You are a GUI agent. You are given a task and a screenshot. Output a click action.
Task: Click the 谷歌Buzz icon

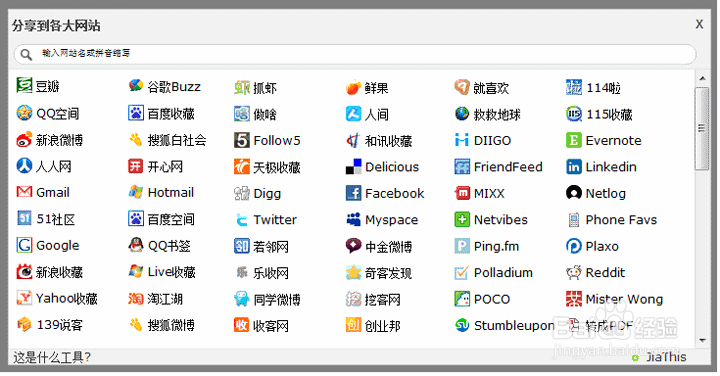135,86
